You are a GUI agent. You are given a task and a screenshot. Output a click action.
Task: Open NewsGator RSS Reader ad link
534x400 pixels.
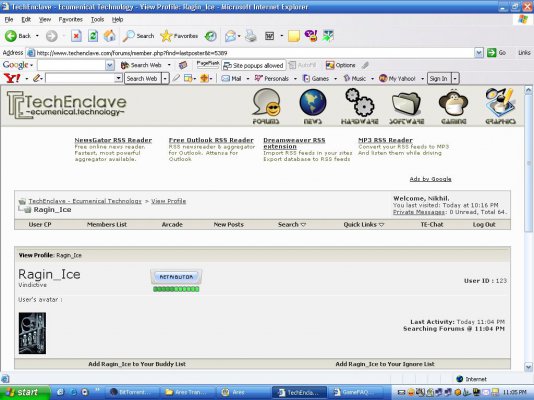click(x=113, y=140)
